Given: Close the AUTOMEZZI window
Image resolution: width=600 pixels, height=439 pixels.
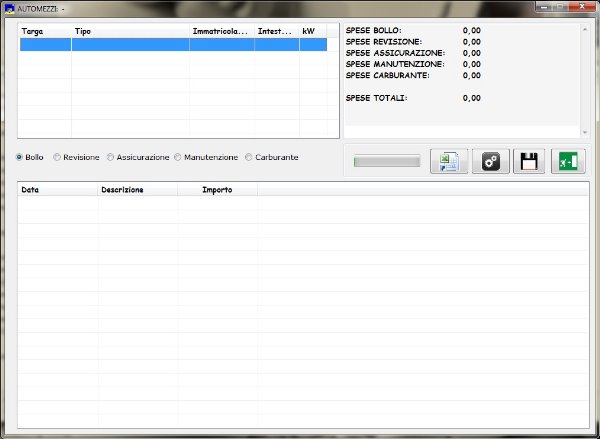Looking at the screenshot, I should (x=581, y=7).
